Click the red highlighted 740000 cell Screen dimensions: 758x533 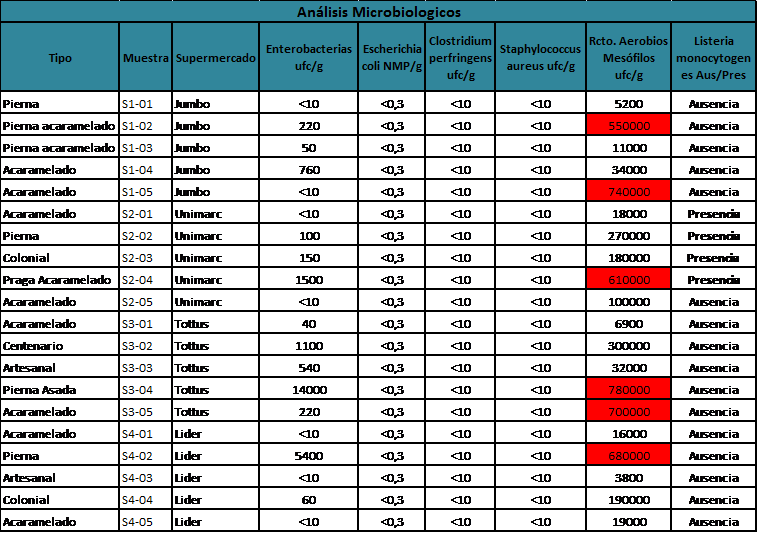tap(628, 191)
